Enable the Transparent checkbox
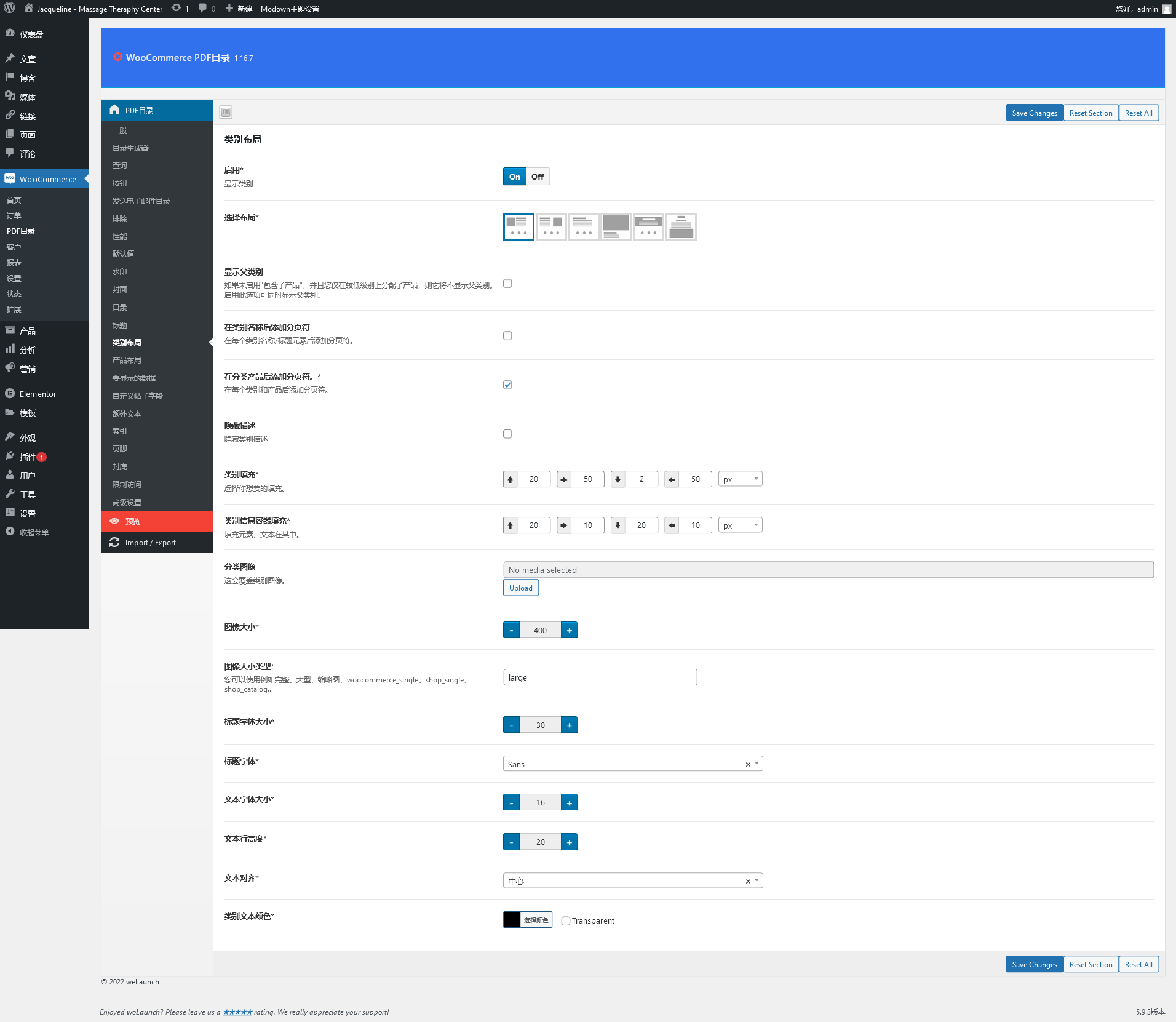This screenshot has height=1022, width=1176. point(566,921)
